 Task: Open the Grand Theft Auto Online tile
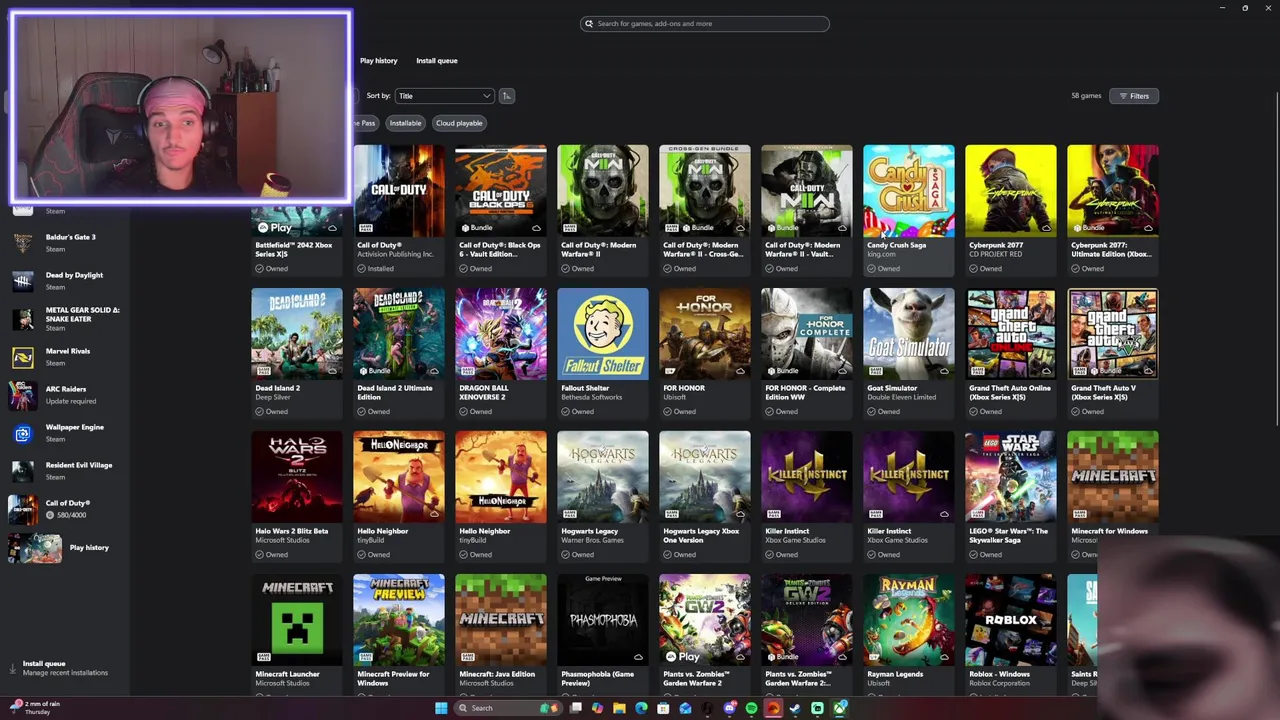[x=1011, y=352]
